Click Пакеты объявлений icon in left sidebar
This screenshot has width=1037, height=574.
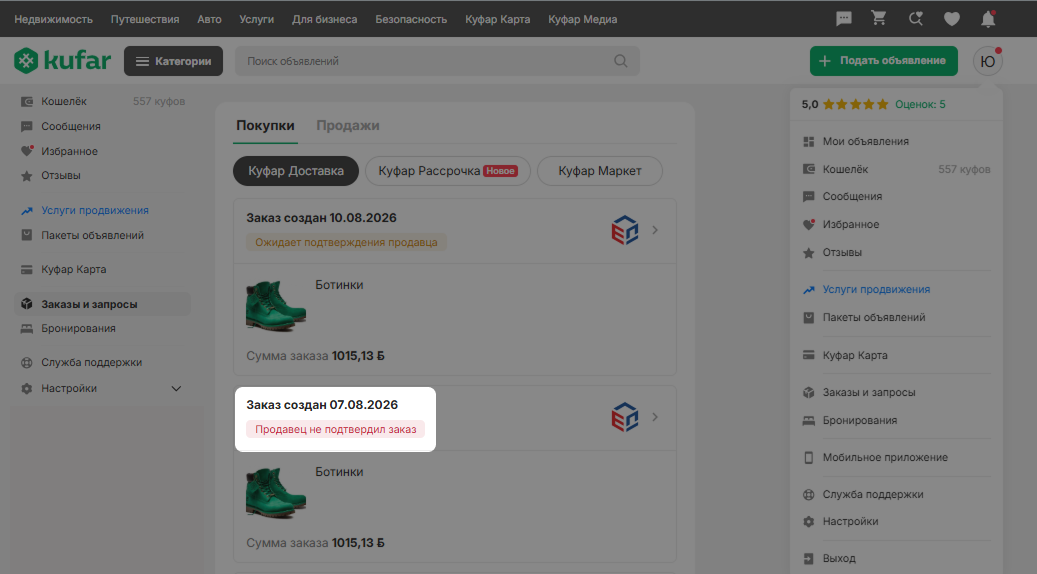[x=26, y=235]
